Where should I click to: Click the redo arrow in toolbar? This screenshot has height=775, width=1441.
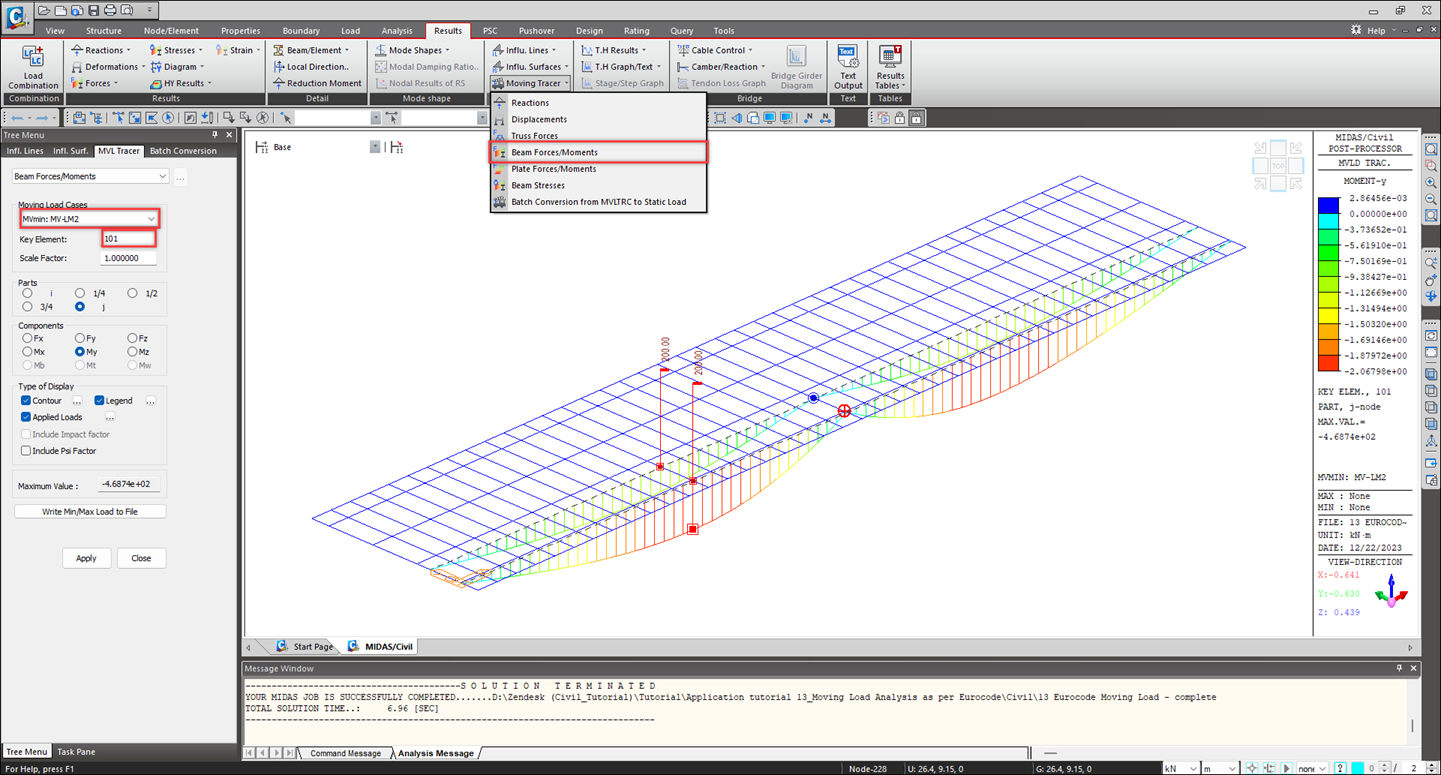click(41, 118)
